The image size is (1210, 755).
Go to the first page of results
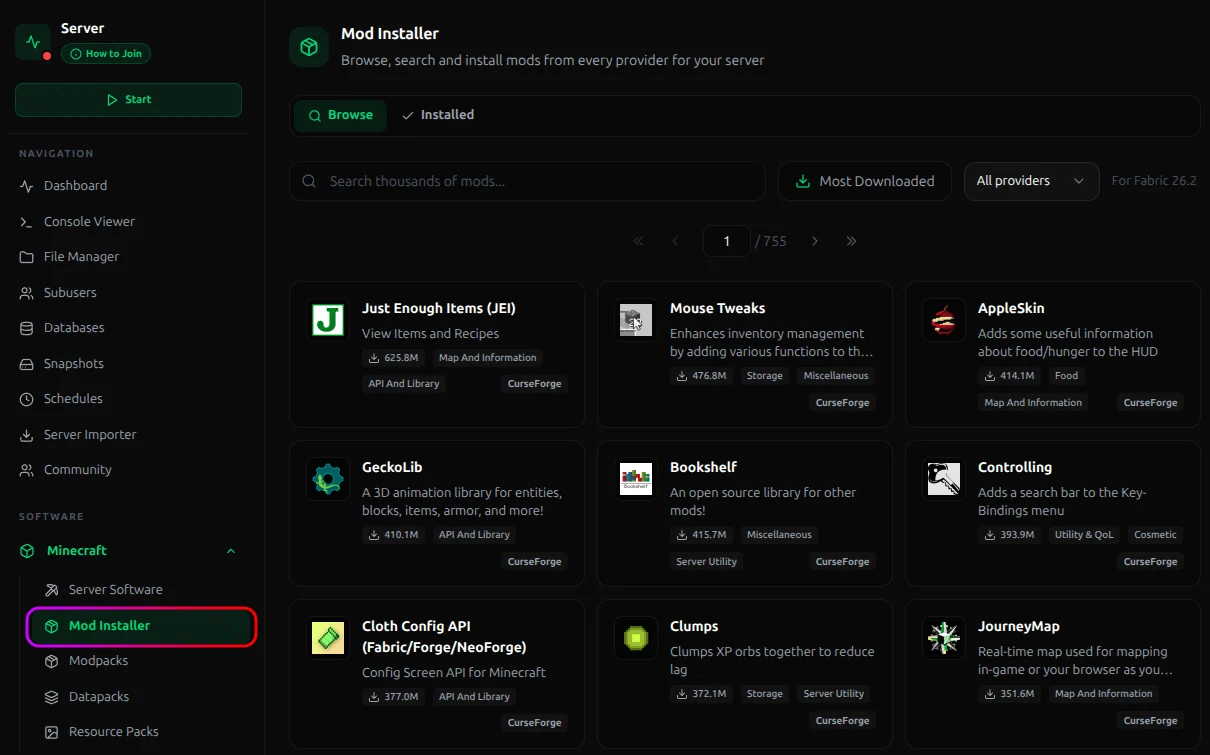(639, 241)
